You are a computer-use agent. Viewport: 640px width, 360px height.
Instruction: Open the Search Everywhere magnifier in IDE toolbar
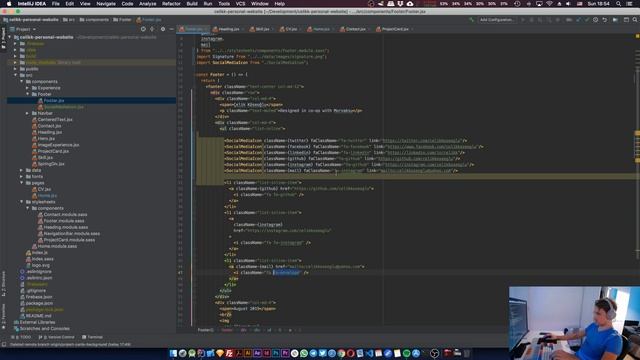(x=635, y=20)
